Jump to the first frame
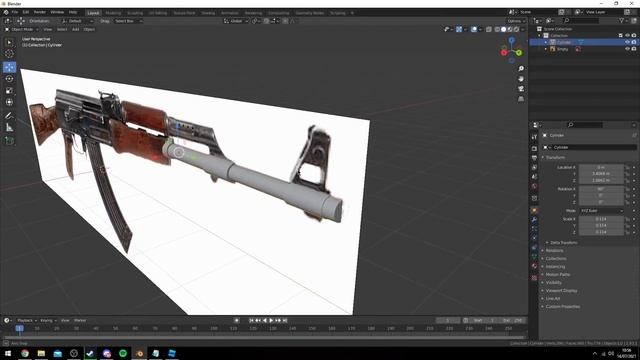The width and height of the screenshot is (640, 360). pyautogui.click(x=251, y=320)
